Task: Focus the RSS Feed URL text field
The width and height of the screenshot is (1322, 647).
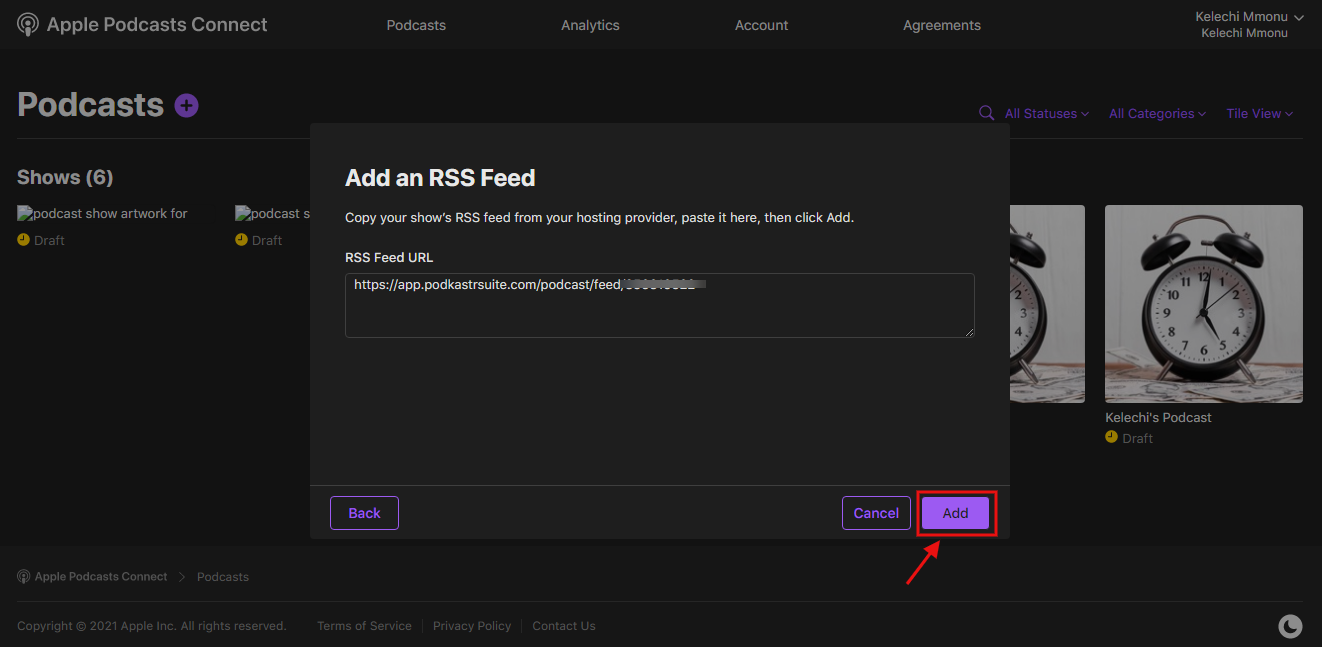Action: point(660,305)
